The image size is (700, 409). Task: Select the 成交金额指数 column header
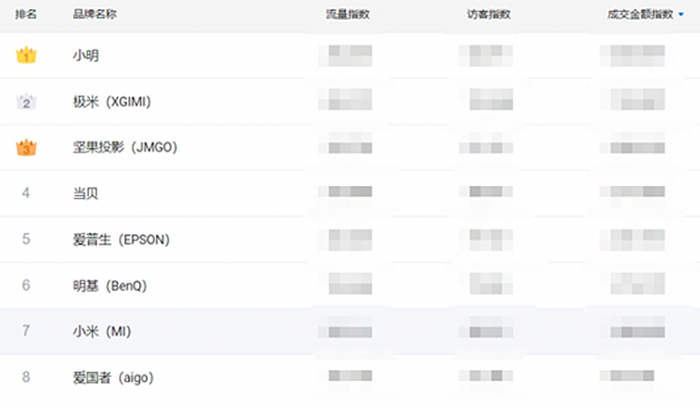[640, 14]
